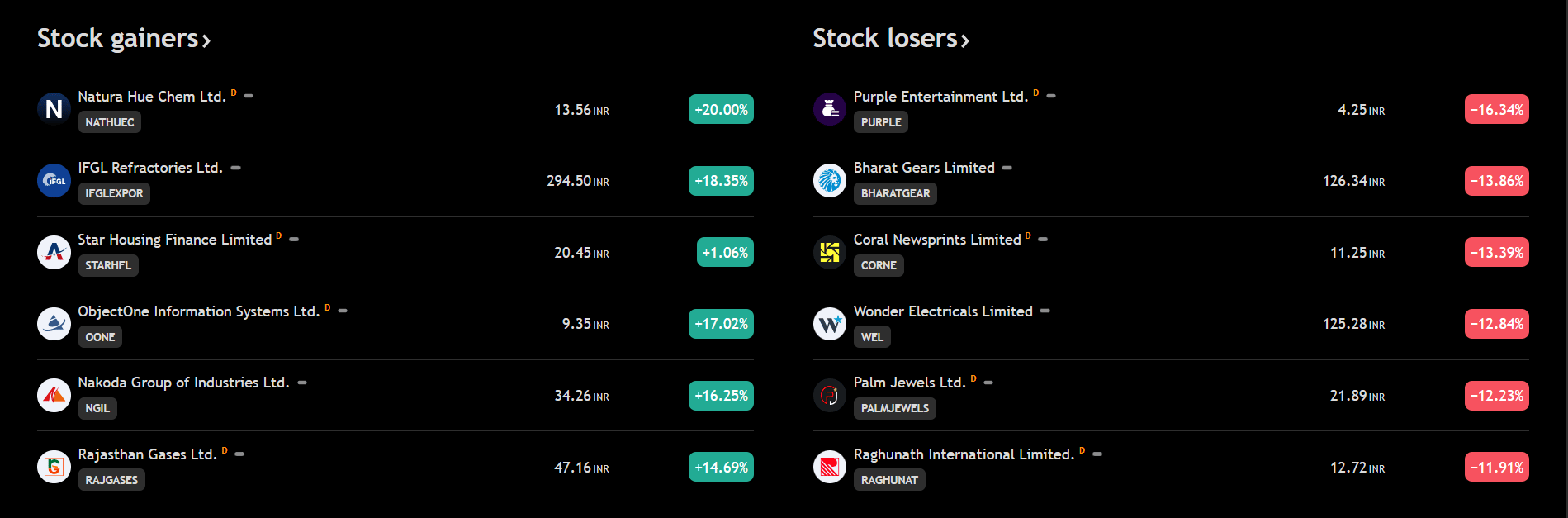The image size is (1568, 518).
Task: Click the IFGL Refractories logo icon
Action: coord(54,181)
